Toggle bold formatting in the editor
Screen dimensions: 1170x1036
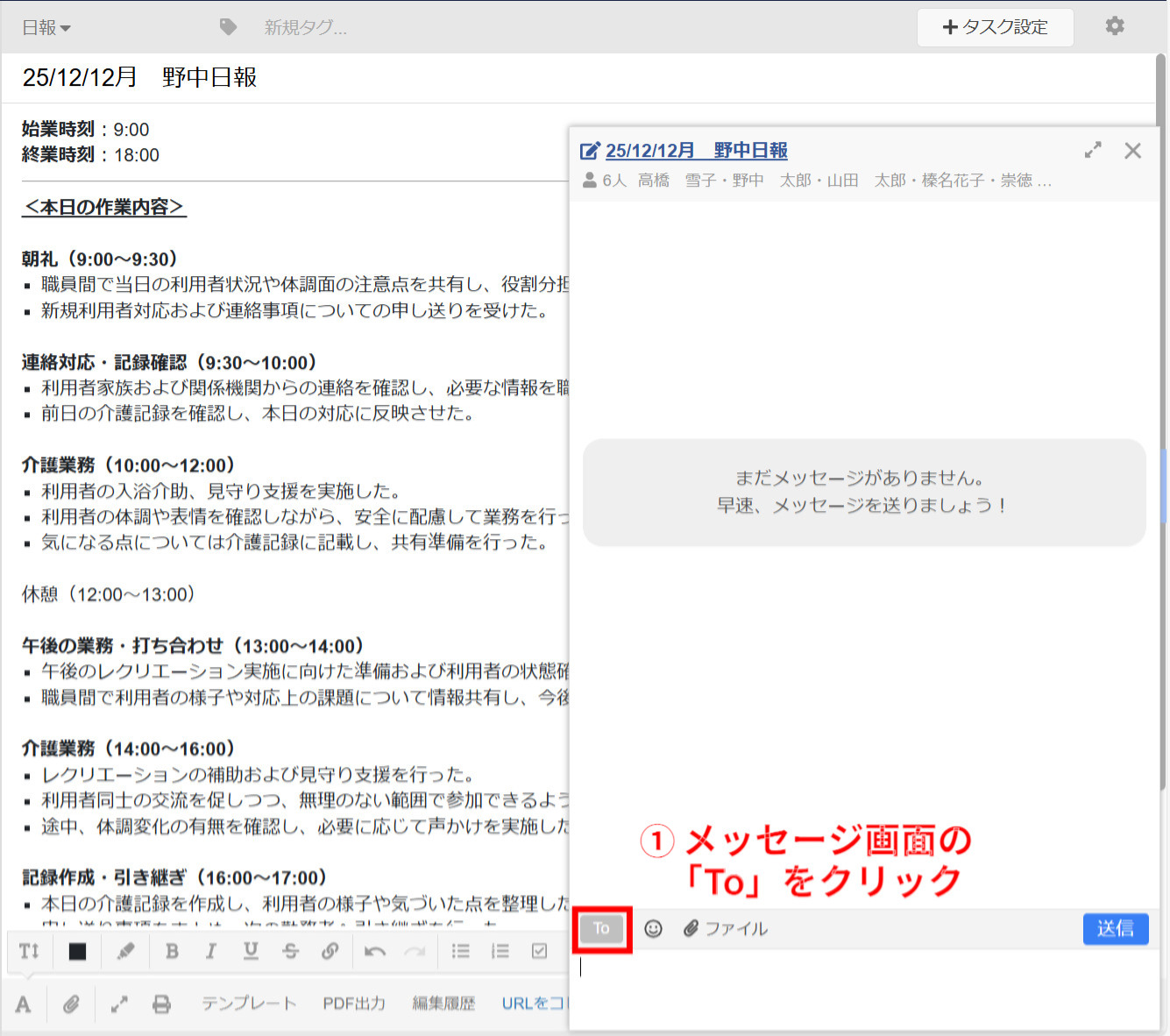173,951
